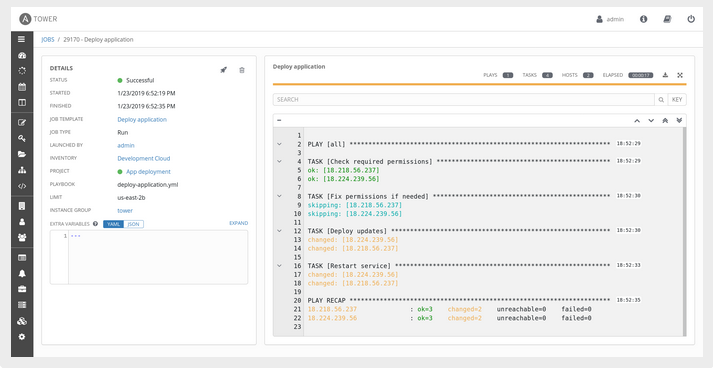Image resolution: width=713 pixels, height=368 pixels.
Task: Jump to bottom of output with double chevron
Action: pyautogui.click(x=679, y=121)
